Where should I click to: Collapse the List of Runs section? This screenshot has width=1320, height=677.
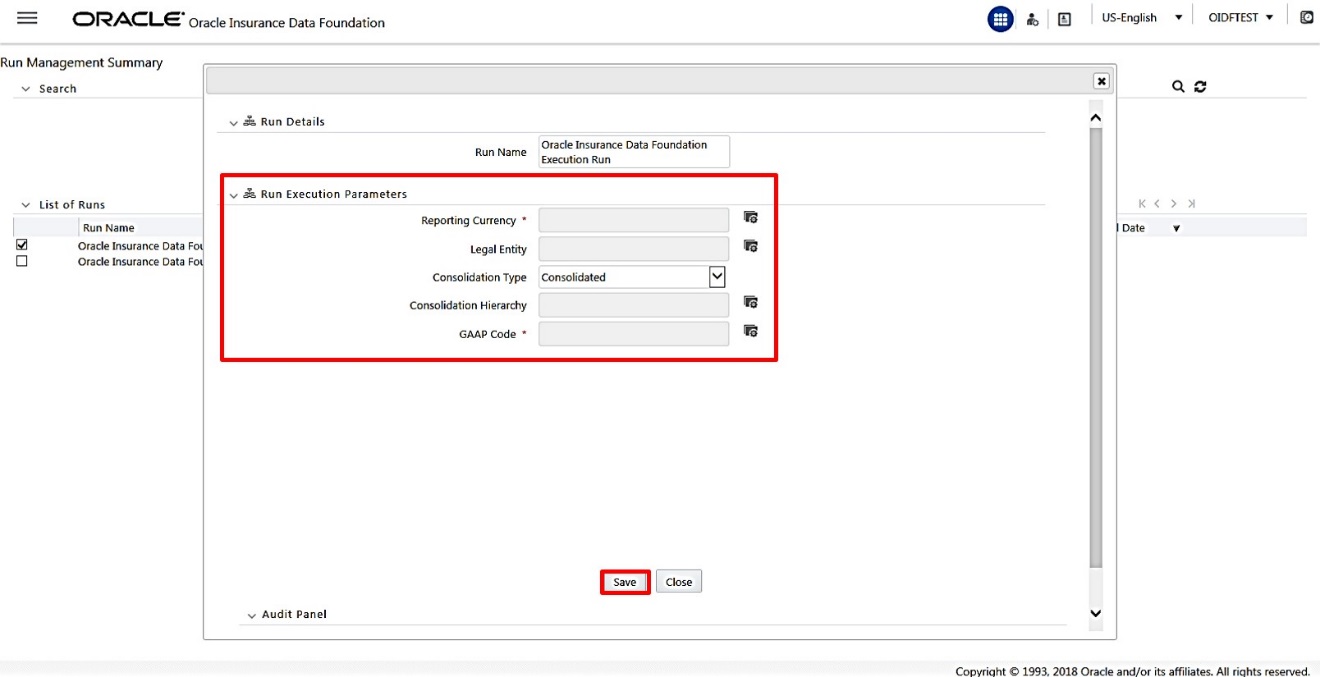click(x=26, y=205)
